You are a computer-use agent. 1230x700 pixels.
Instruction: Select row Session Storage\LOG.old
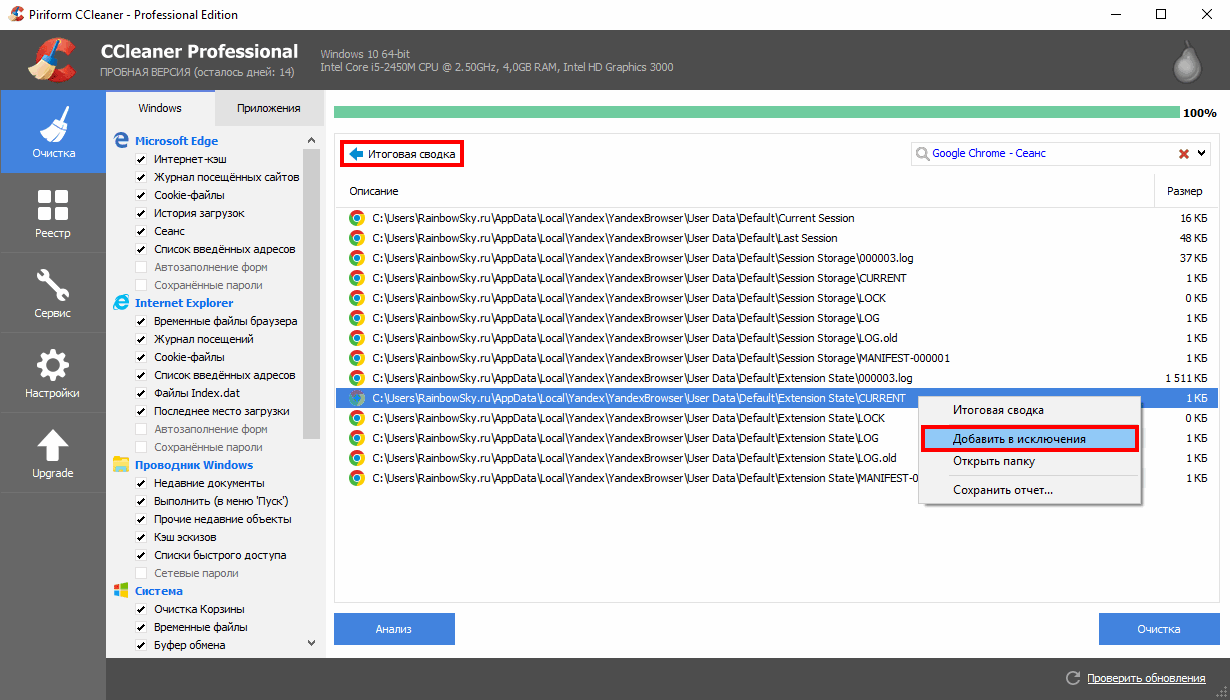(777, 338)
